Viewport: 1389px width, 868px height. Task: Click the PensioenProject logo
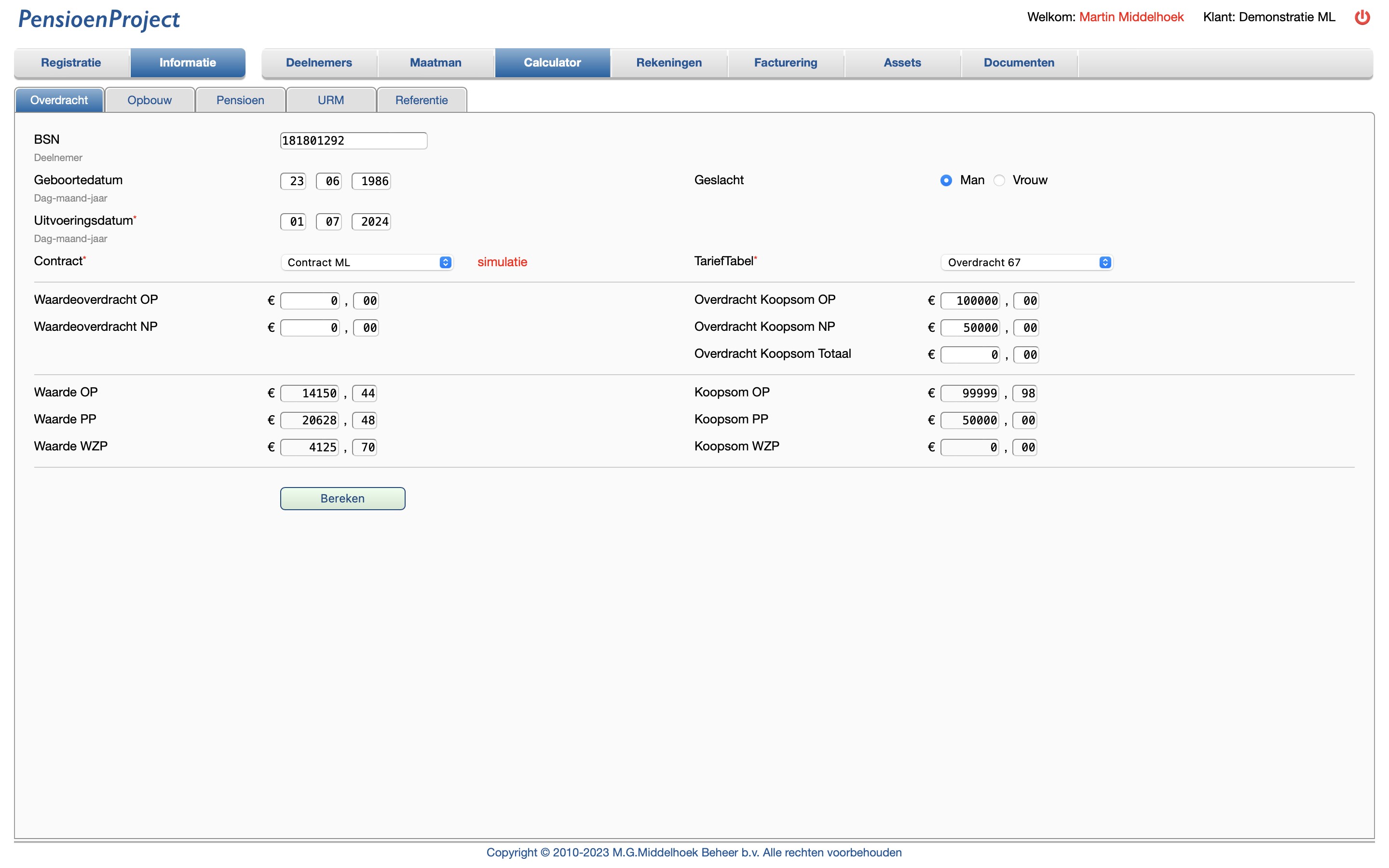point(98,20)
